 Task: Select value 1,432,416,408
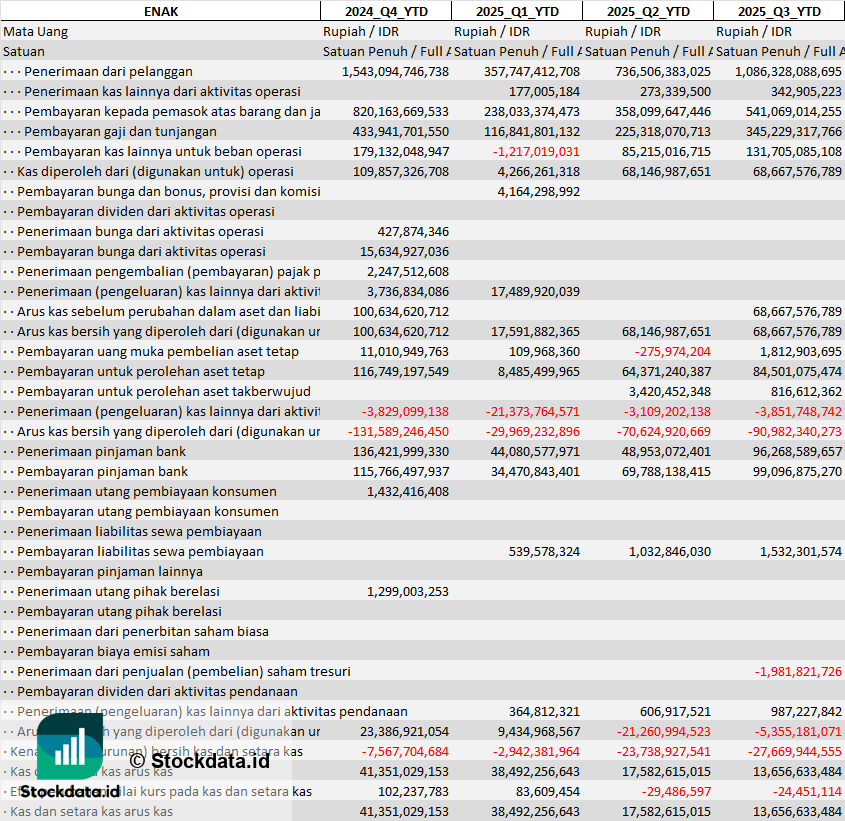(408, 491)
